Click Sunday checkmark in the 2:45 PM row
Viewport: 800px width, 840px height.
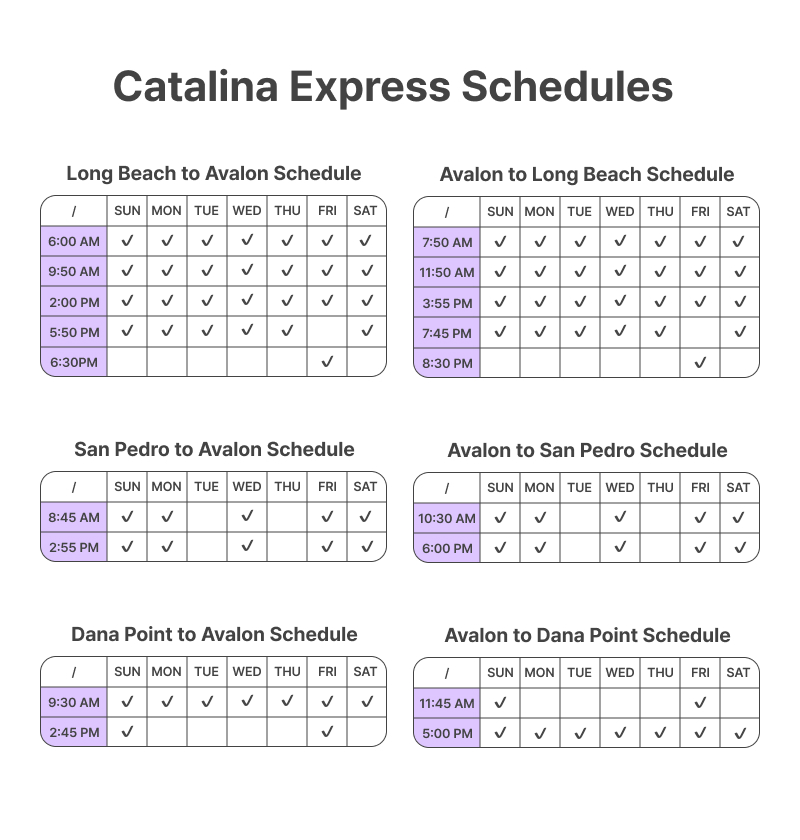(x=127, y=732)
